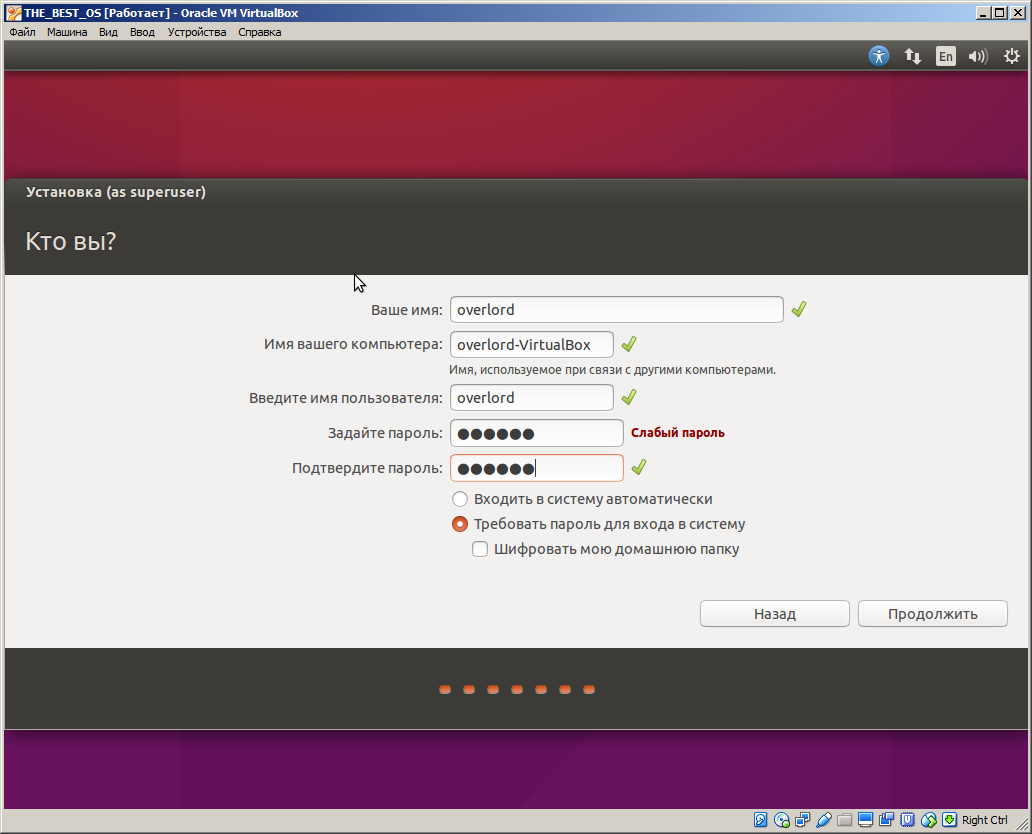Open the Файл menu
The width and height of the screenshot is (1032, 834).
coord(22,32)
